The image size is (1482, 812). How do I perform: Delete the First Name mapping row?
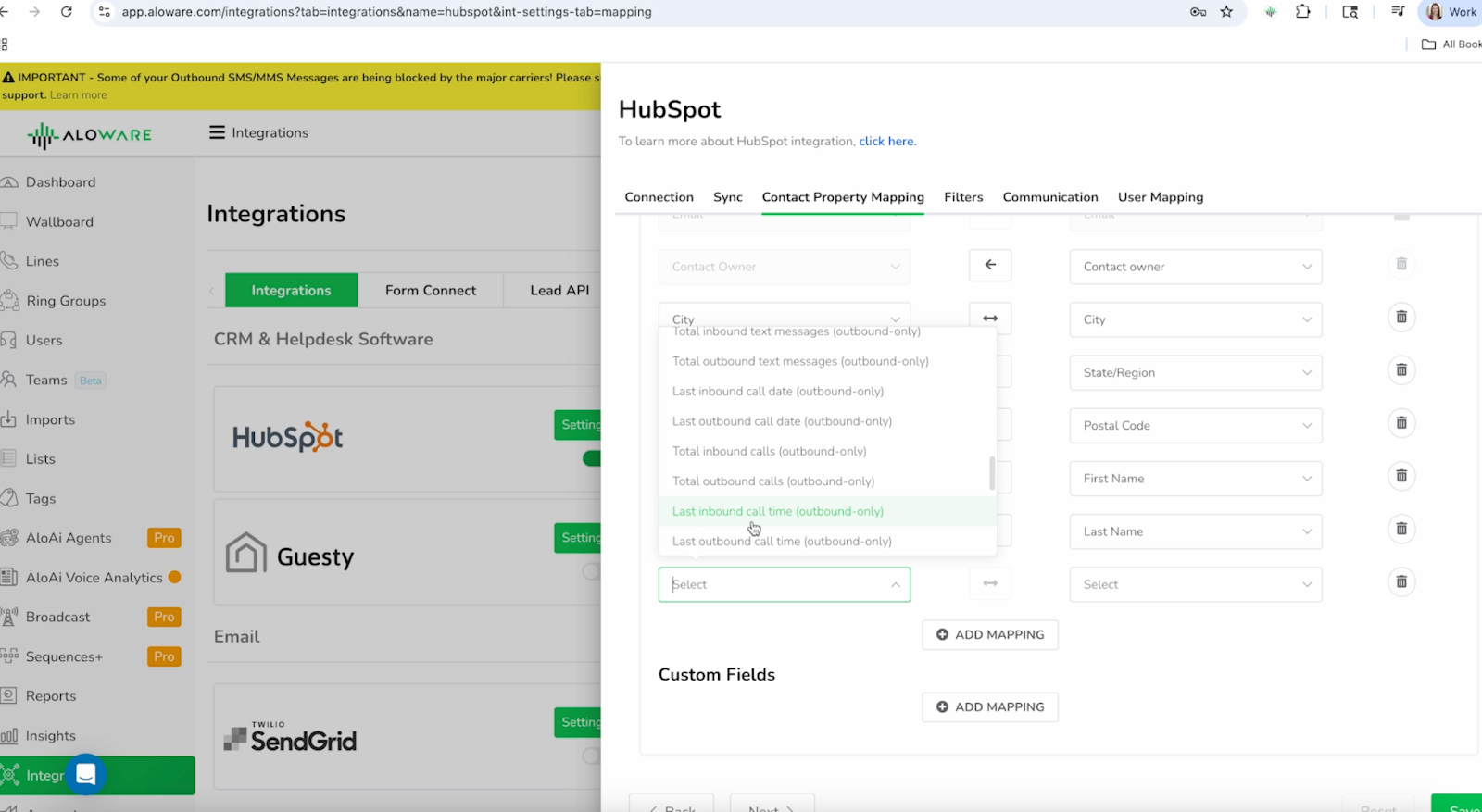[1401, 475]
